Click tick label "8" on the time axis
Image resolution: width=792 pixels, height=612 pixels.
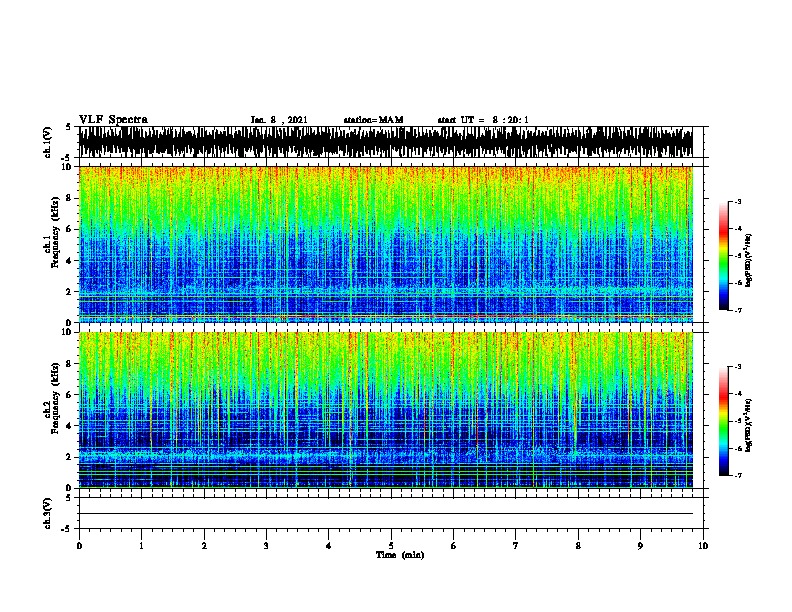coord(578,546)
